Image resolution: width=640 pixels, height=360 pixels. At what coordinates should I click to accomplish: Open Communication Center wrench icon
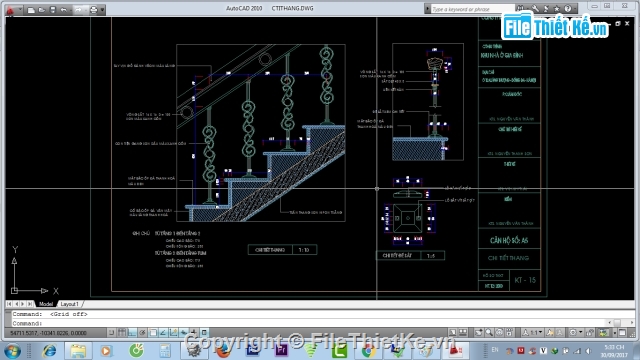(x=535, y=9)
